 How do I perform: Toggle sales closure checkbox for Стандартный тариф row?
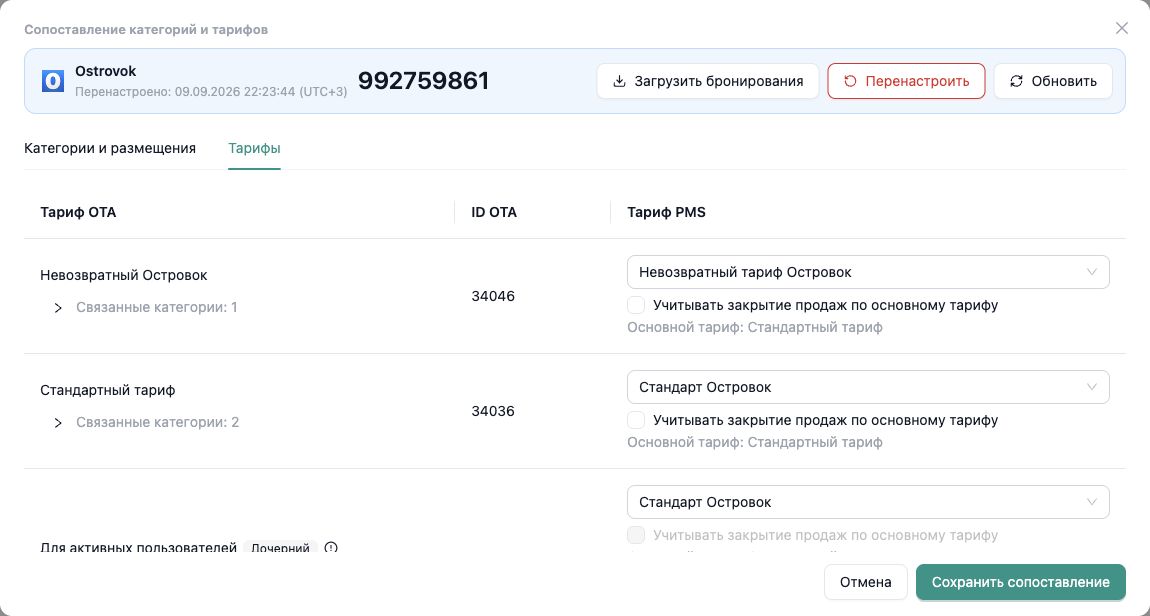click(636, 420)
